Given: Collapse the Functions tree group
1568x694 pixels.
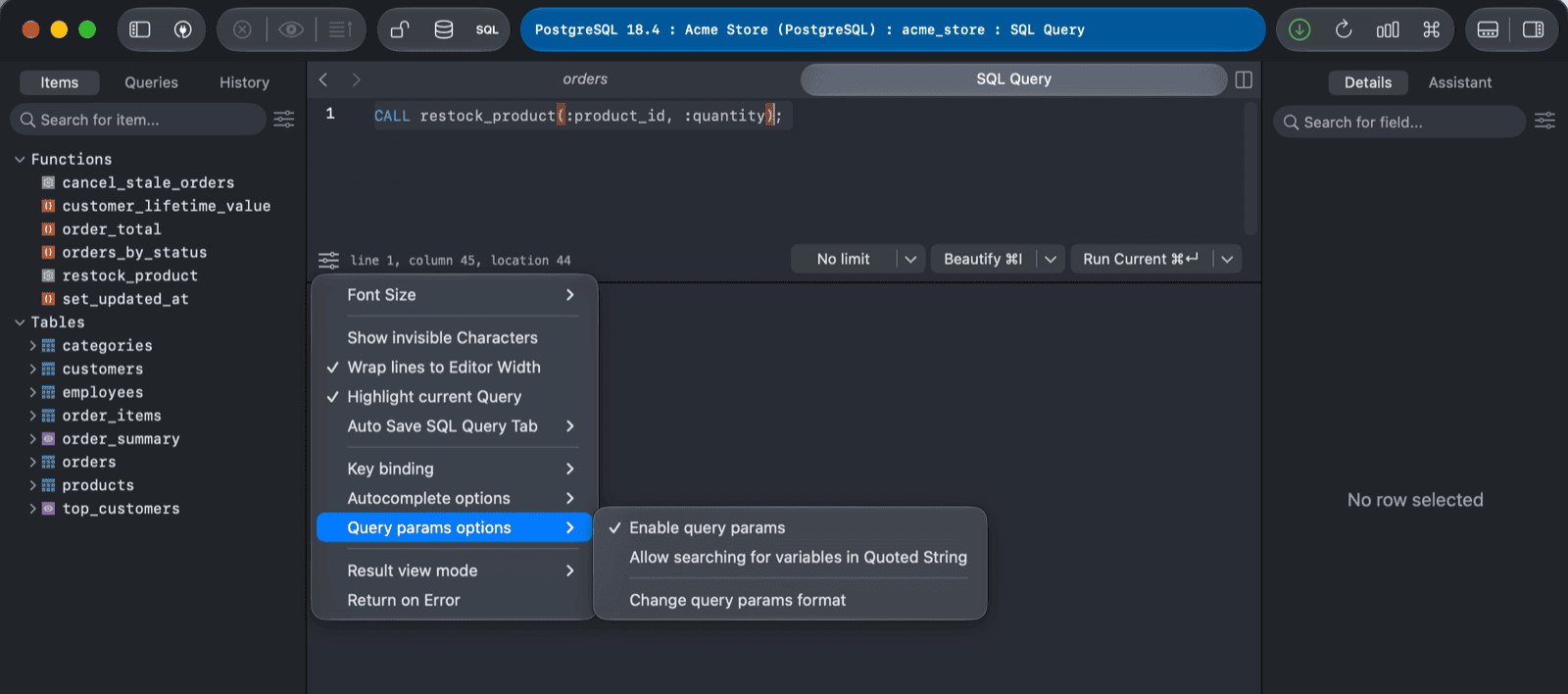Looking at the screenshot, I should click(x=20, y=159).
